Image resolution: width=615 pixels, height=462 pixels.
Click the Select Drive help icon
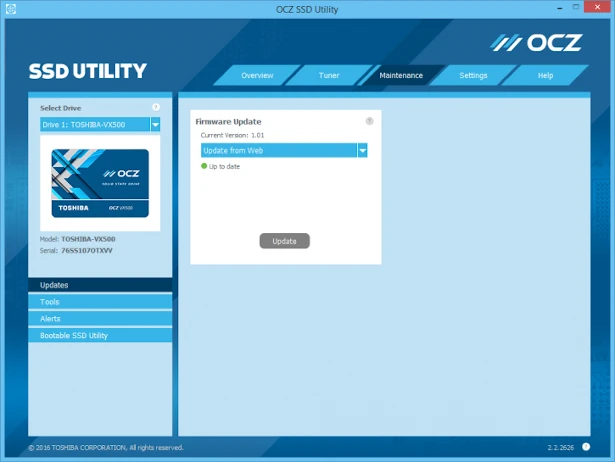point(156,107)
